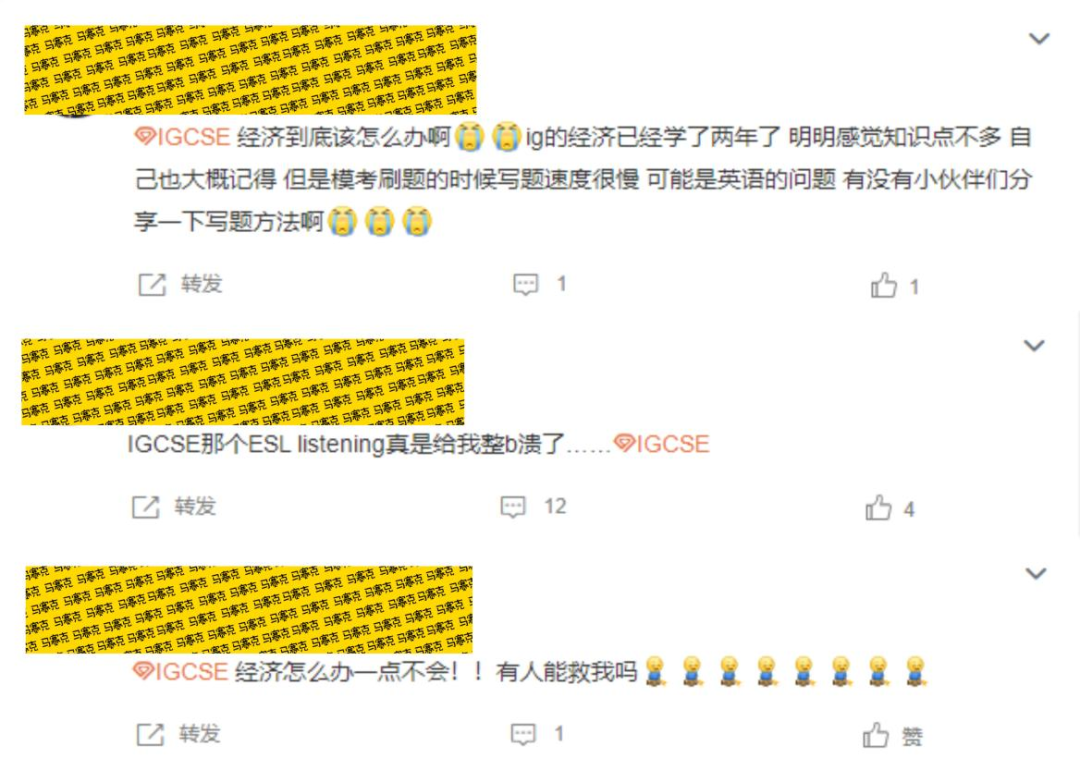Image resolution: width=1080 pixels, height=758 pixels.
Task: Click repost icon on ESL listening post
Action: (146, 507)
